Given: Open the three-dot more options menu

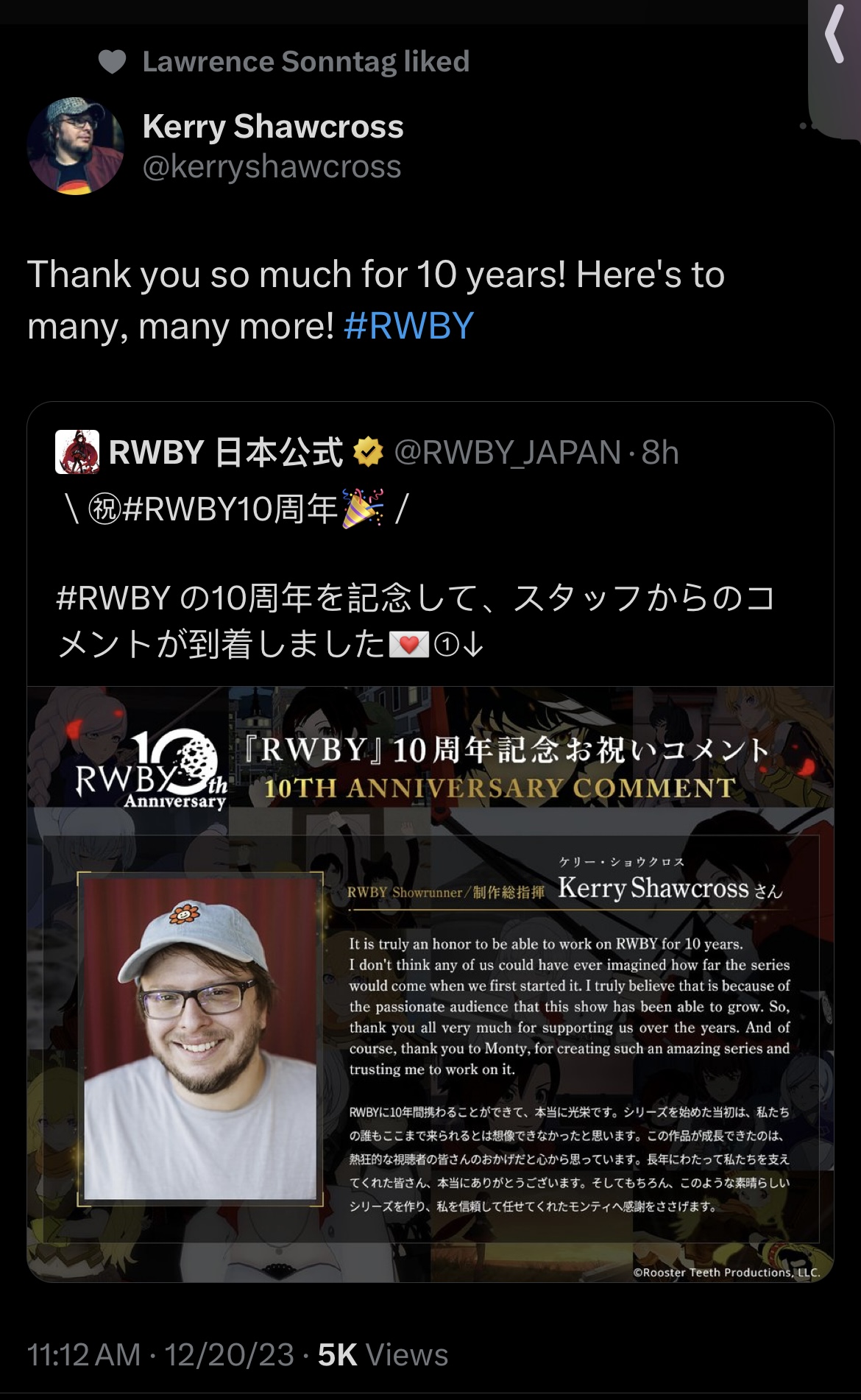Looking at the screenshot, I should [x=807, y=127].
